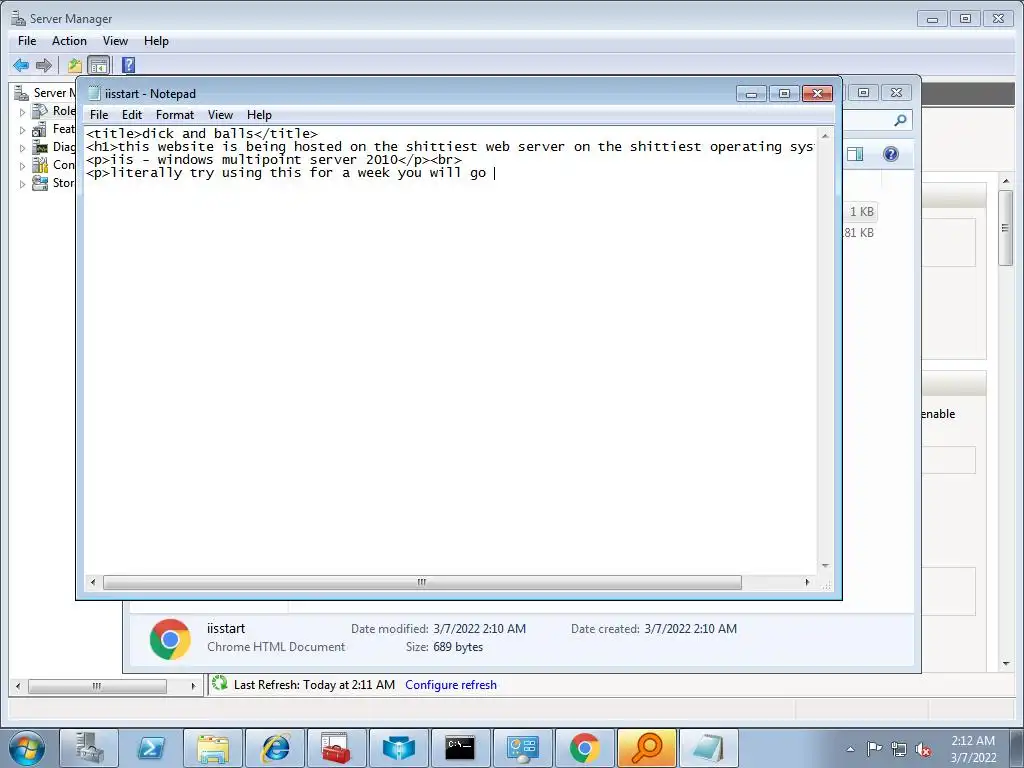Click the orange magnifier app in the taskbar
This screenshot has height=768, width=1024.
point(647,748)
